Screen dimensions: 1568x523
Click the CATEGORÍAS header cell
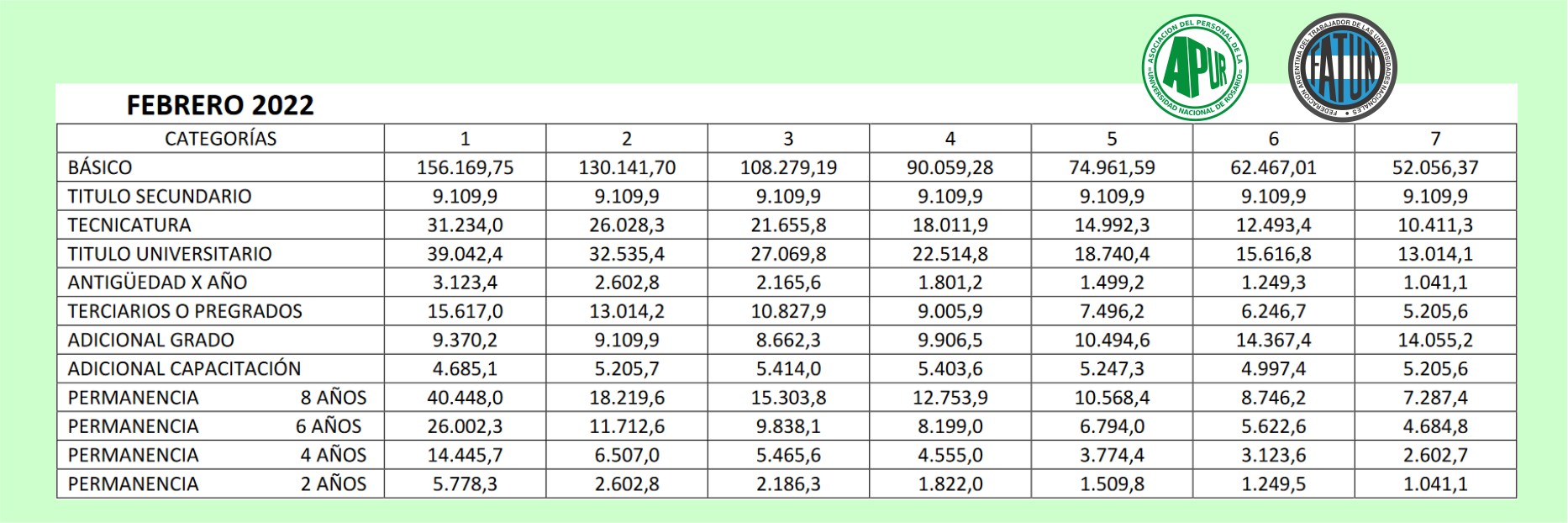[x=220, y=139]
